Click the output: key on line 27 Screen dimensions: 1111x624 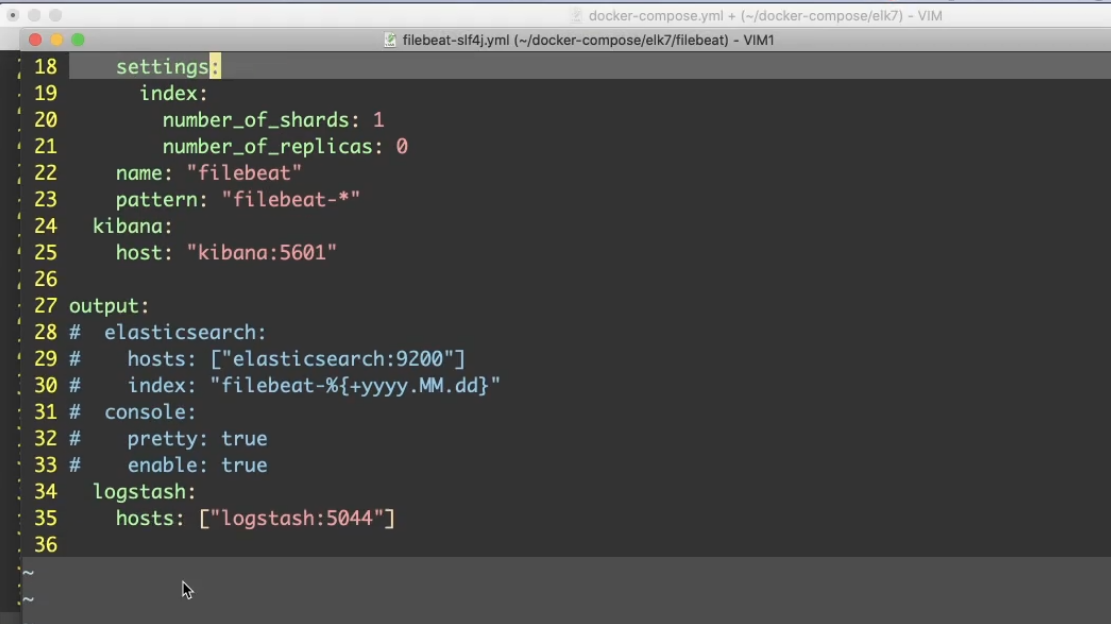108,306
